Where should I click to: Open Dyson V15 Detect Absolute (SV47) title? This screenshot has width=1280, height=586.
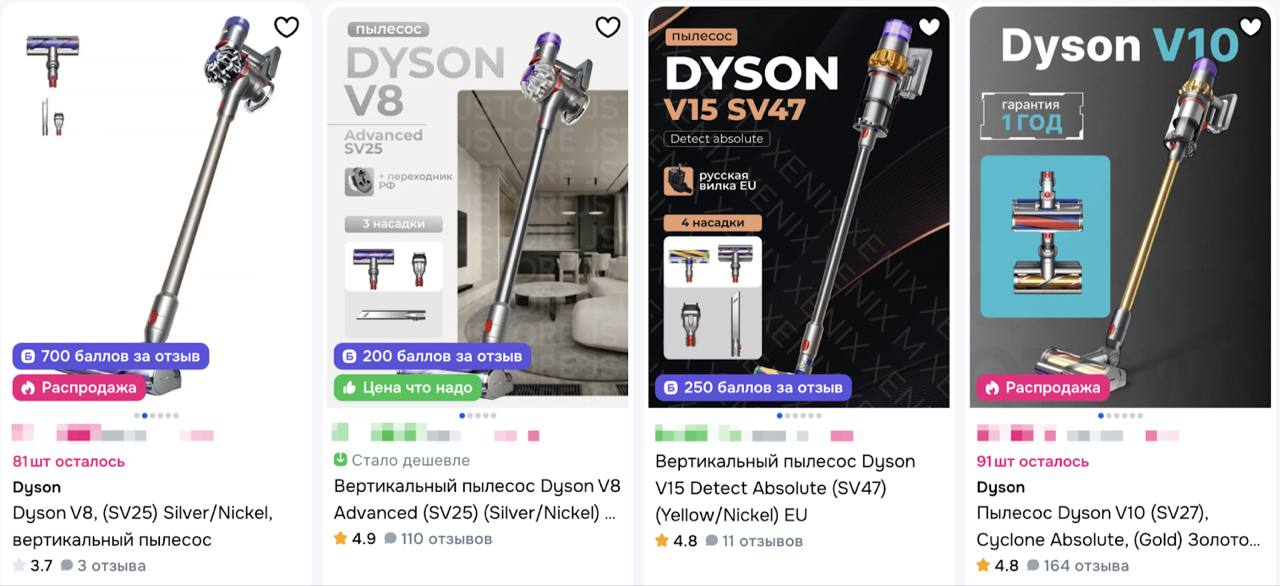(x=785, y=488)
